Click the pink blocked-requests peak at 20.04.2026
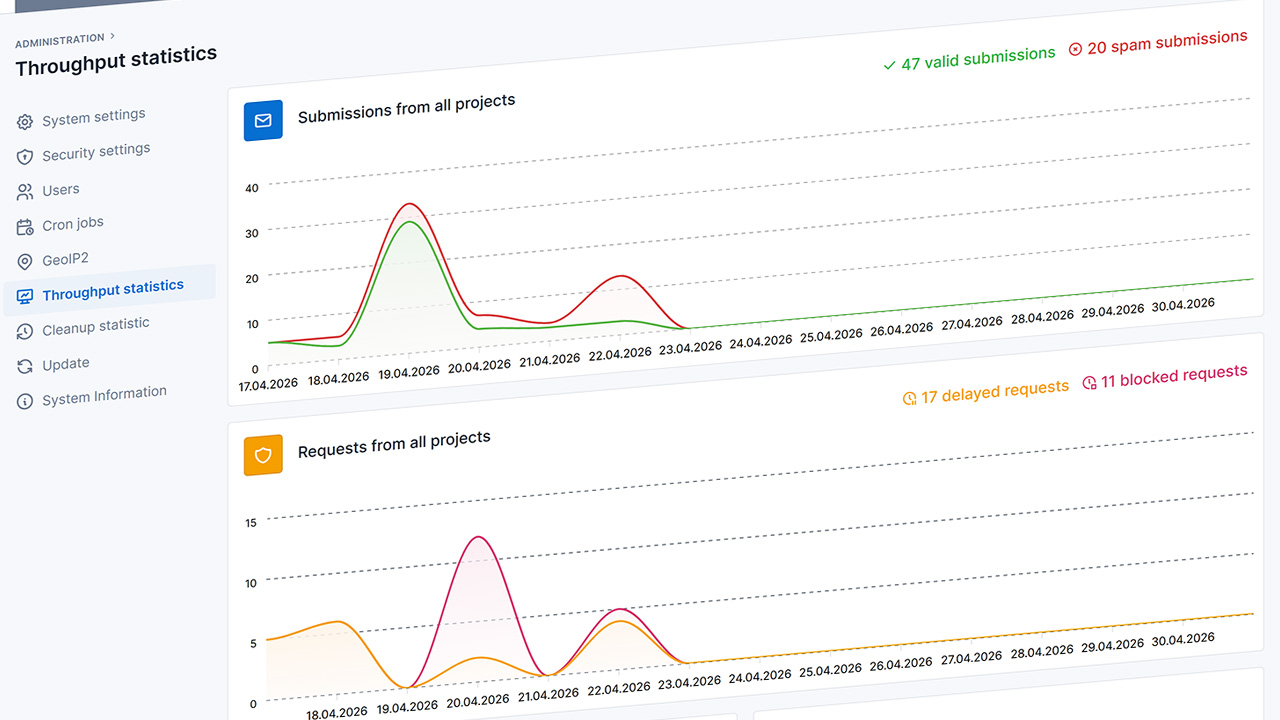1280x720 pixels. tap(480, 537)
